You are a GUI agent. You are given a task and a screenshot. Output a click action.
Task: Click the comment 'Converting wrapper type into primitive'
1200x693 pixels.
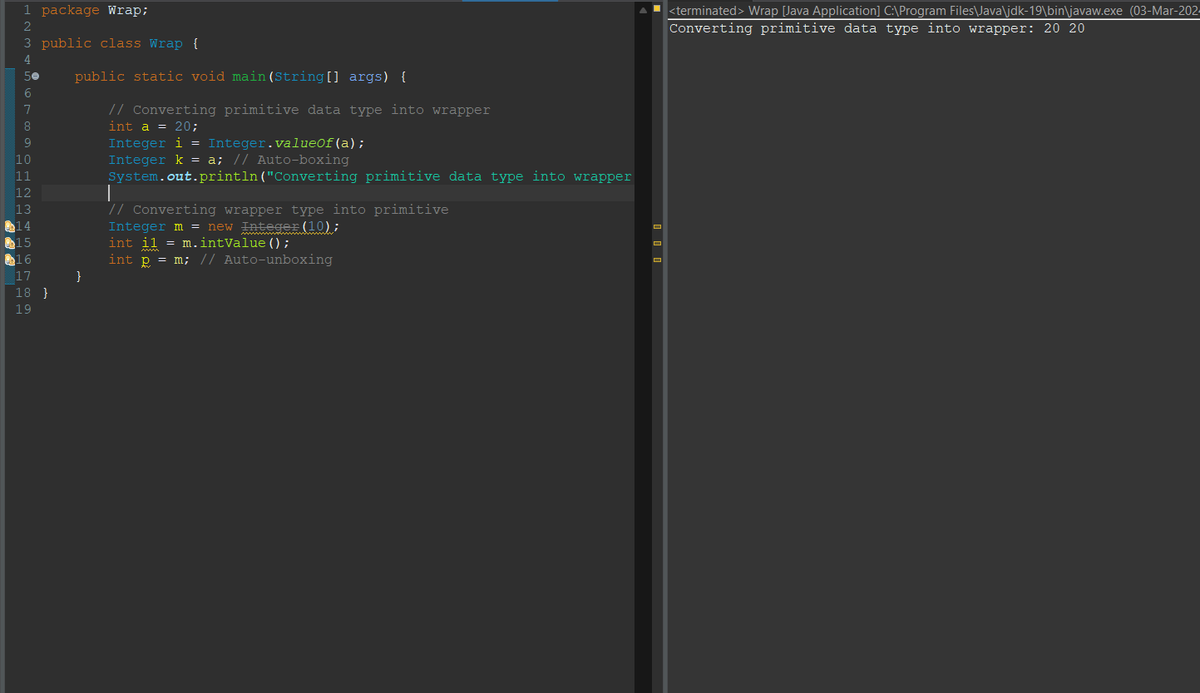278,210
